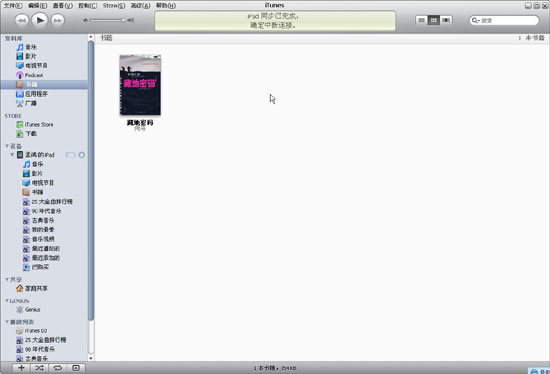Image resolution: width=550 pixels, height=374 pixels.
Task: Open iPad 已购买 purchased list
Action: (x=36, y=267)
